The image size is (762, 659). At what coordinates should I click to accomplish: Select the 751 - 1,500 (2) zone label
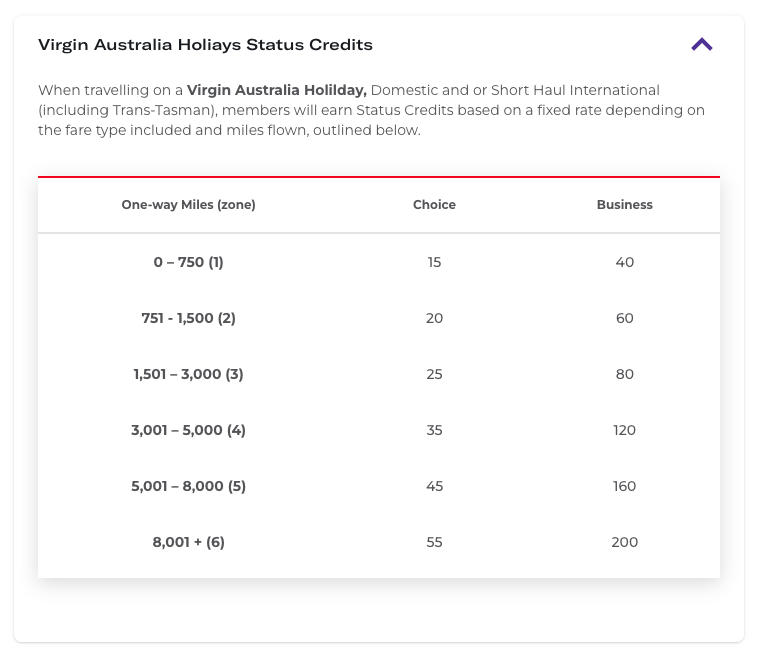tap(189, 318)
